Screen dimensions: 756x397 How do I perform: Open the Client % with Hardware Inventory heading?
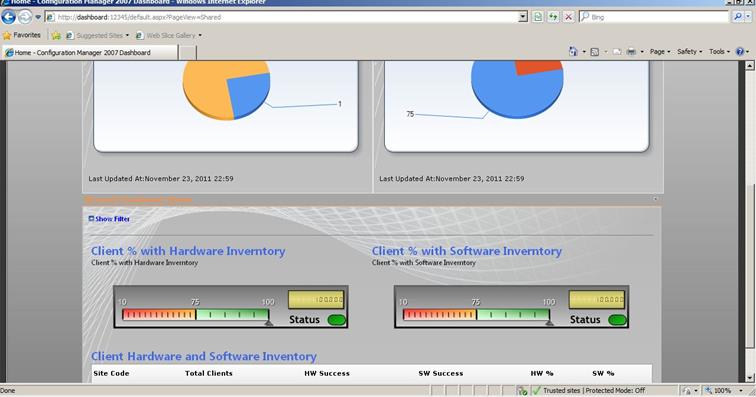pos(188,251)
